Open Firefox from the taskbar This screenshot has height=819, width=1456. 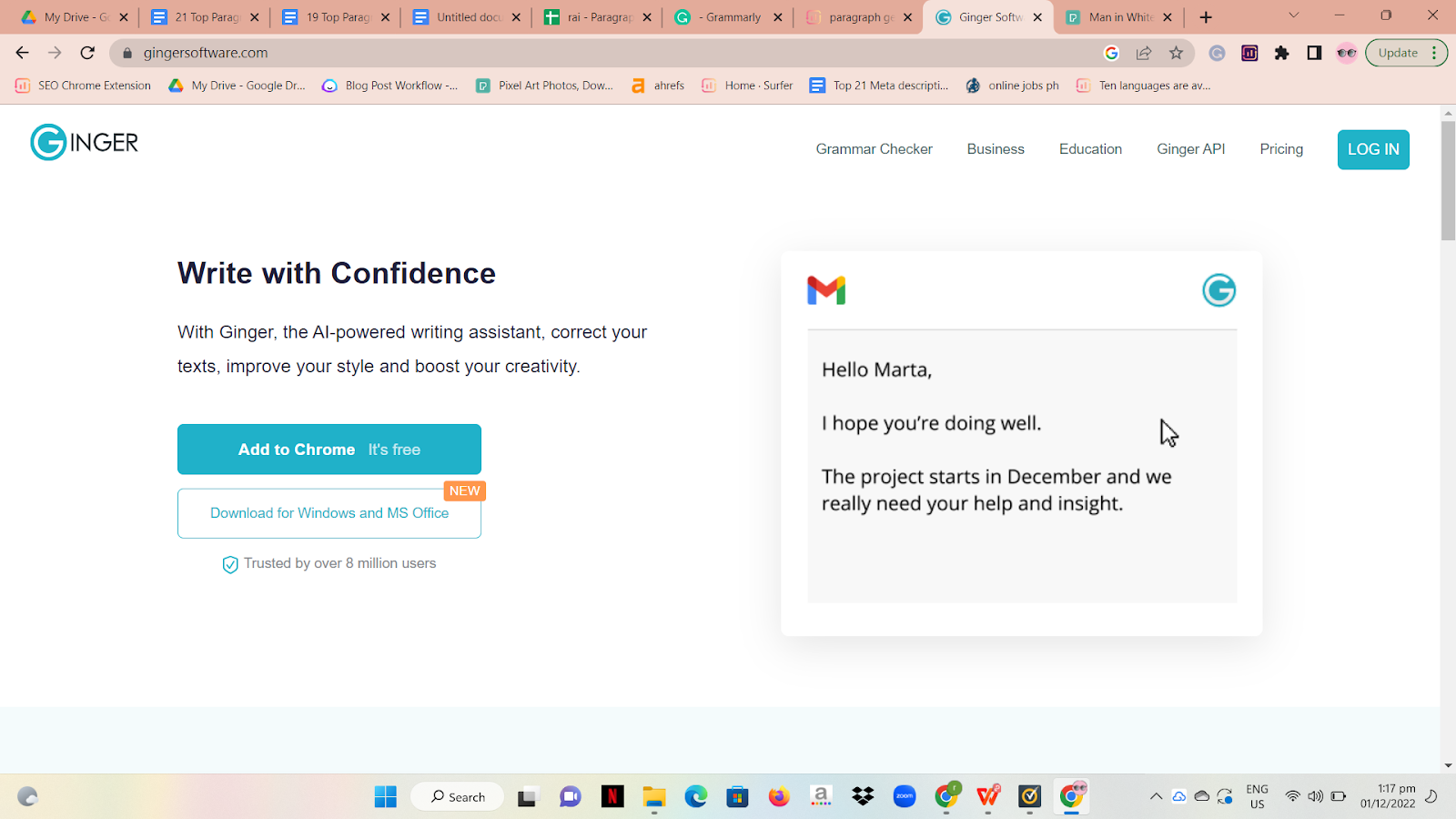click(x=779, y=796)
